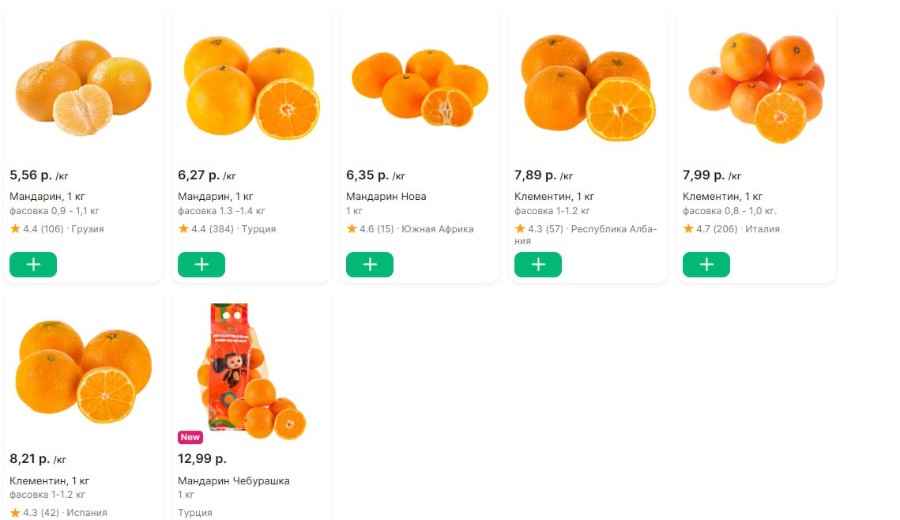The image size is (900, 520).
Task: Click the New badge on Чебурашка mandarin
Action: point(190,437)
